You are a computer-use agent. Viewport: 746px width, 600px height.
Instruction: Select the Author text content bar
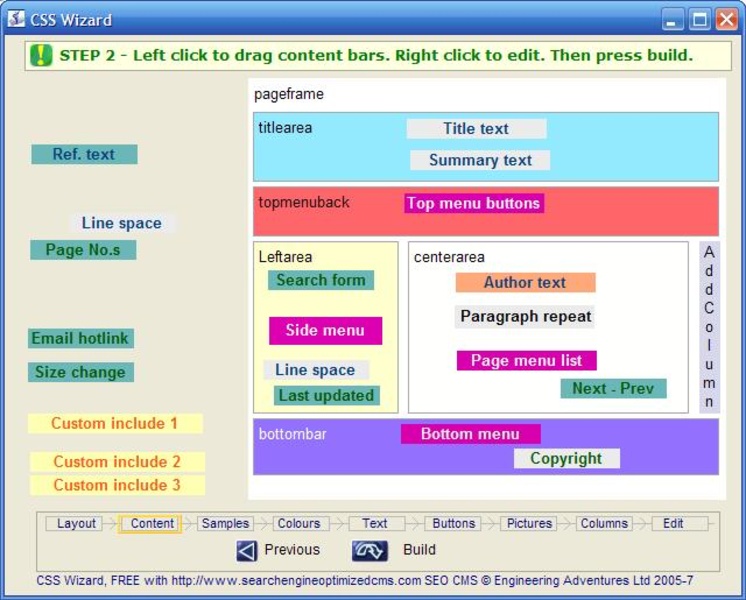point(525,282)
